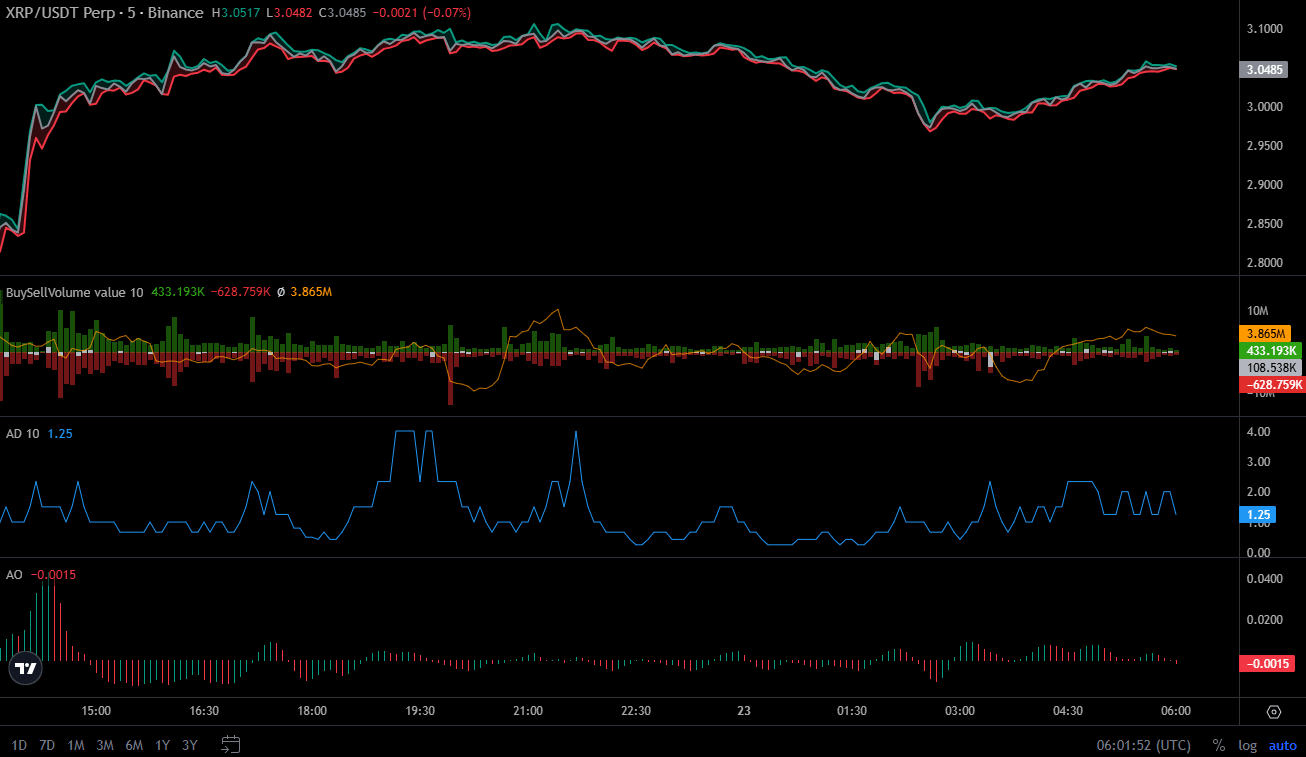Click the red -628.759K scale label

(x=1271, y=385)
